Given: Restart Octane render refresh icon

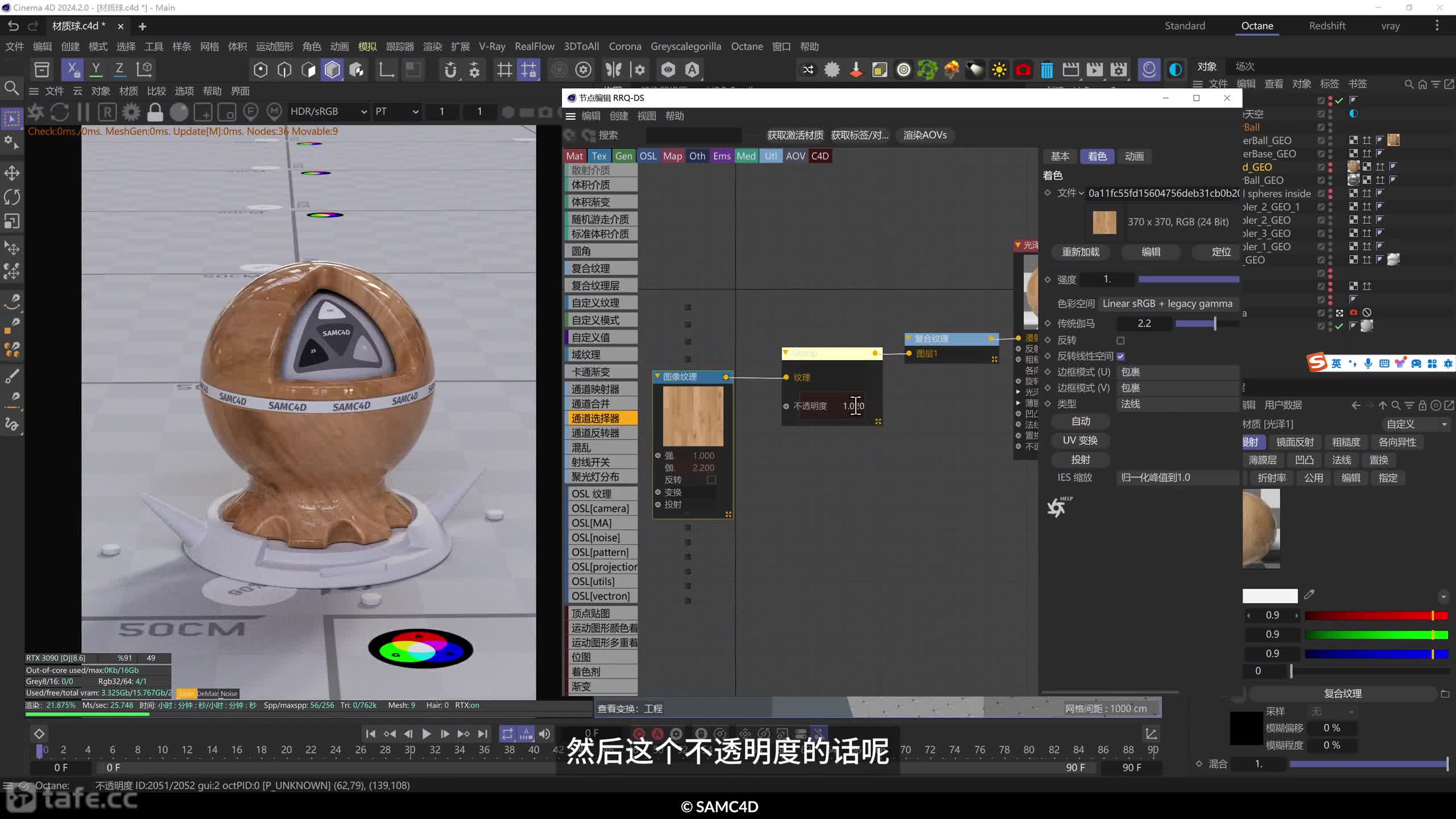Looking at the screenshot, I should coord(59,112).
